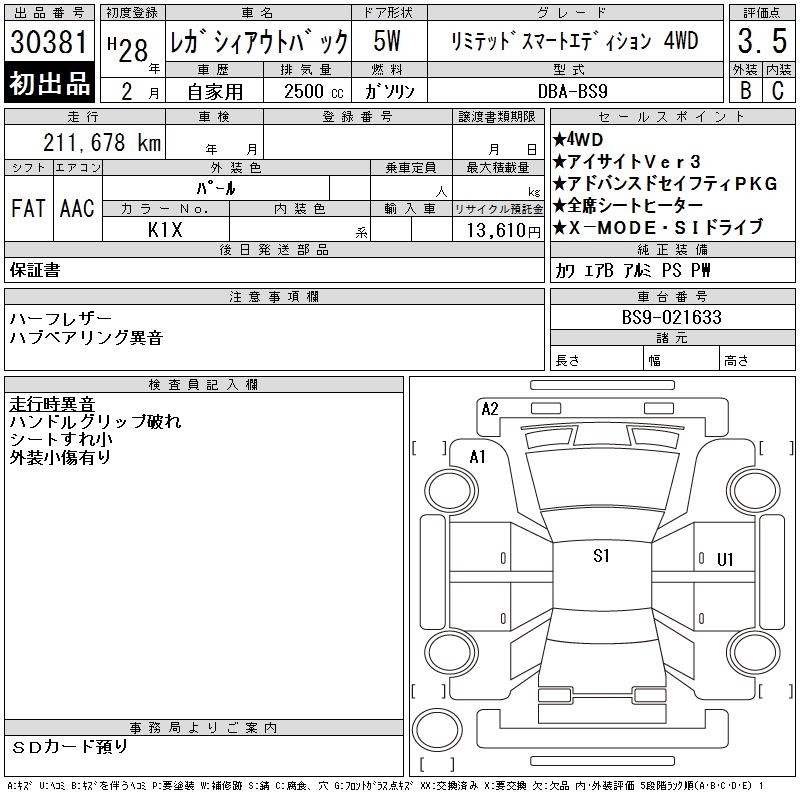Click the ★全席シートヒーター line

coord(628,206)
